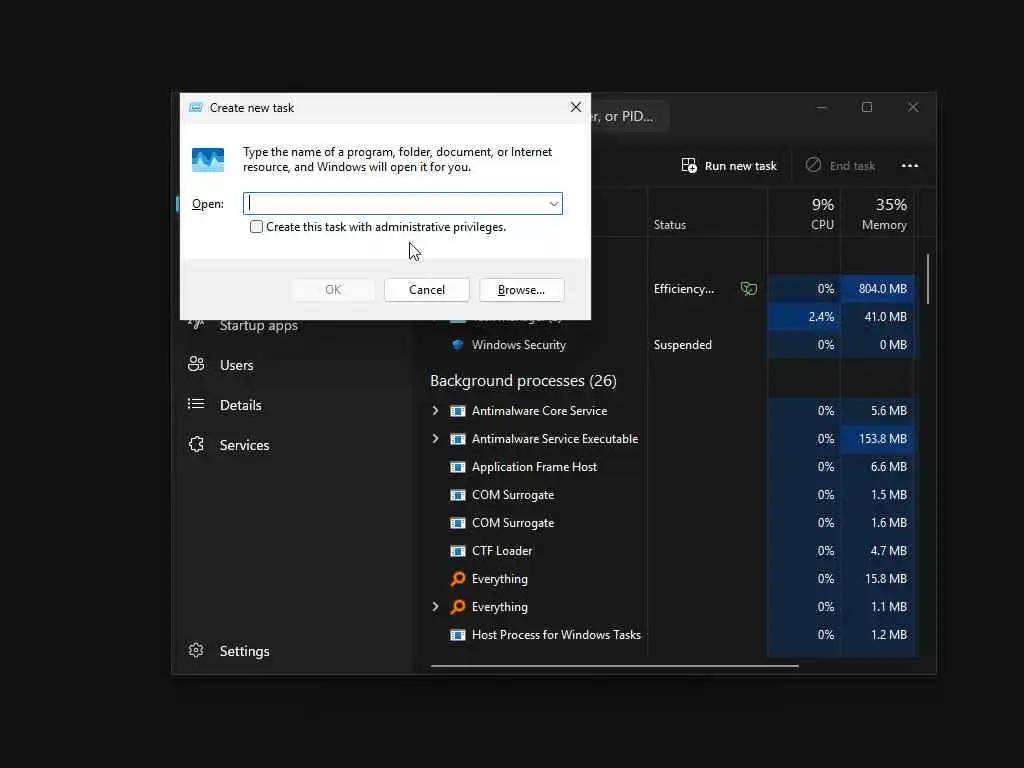1024x768 pixels.
Task: Open the dropdown arrow in Open field
Action: coord(554,204)
